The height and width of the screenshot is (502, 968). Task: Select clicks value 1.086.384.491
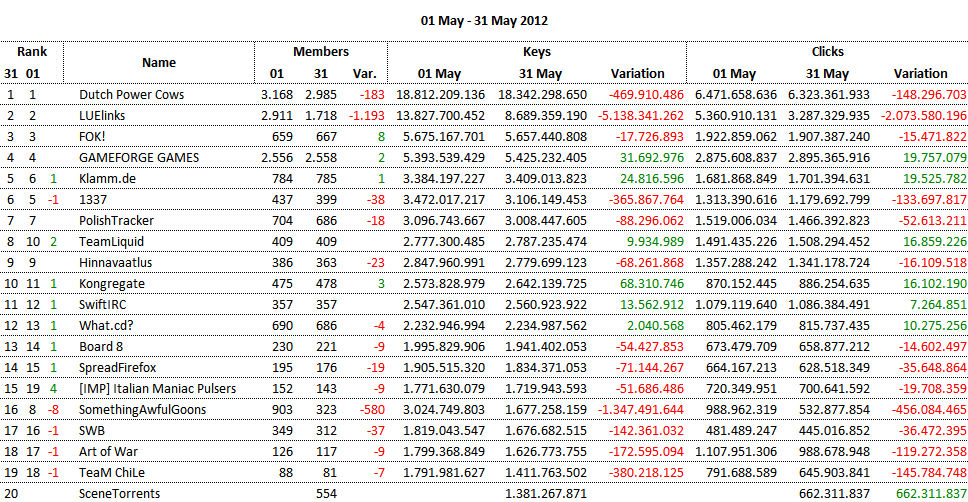point(829,304)
